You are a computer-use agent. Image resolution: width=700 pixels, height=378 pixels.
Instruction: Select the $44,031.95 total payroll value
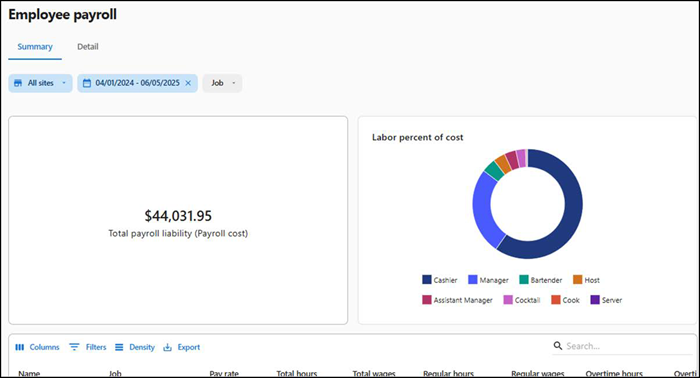coord(178,216)
